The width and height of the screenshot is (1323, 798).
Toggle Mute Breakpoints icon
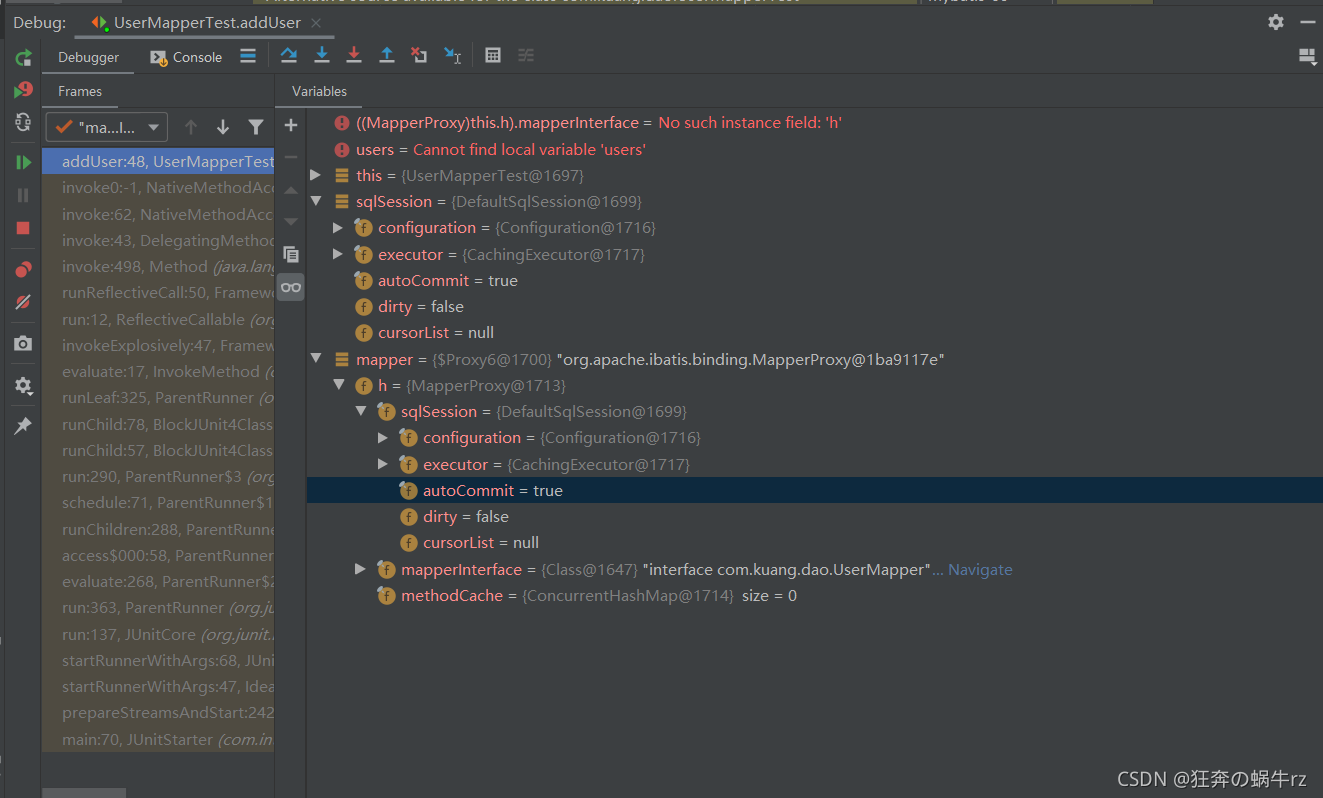tap(23, 302)
